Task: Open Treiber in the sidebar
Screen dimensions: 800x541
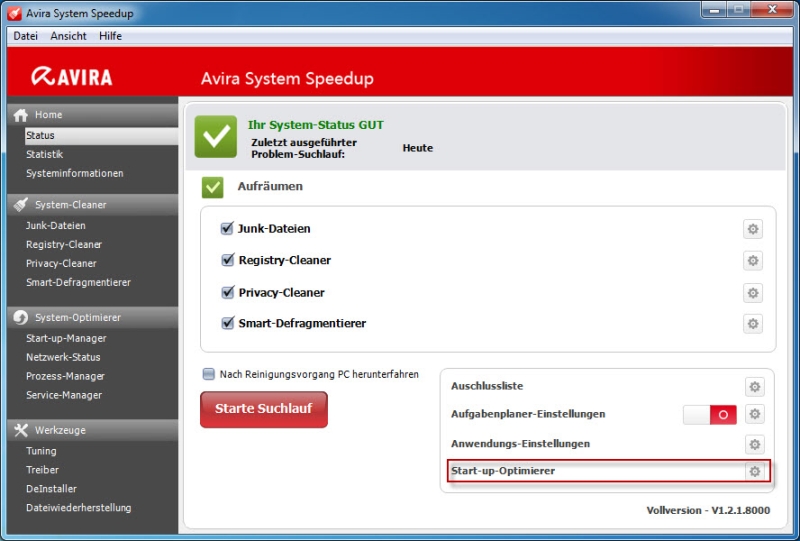Action: [x=42, y=470]
